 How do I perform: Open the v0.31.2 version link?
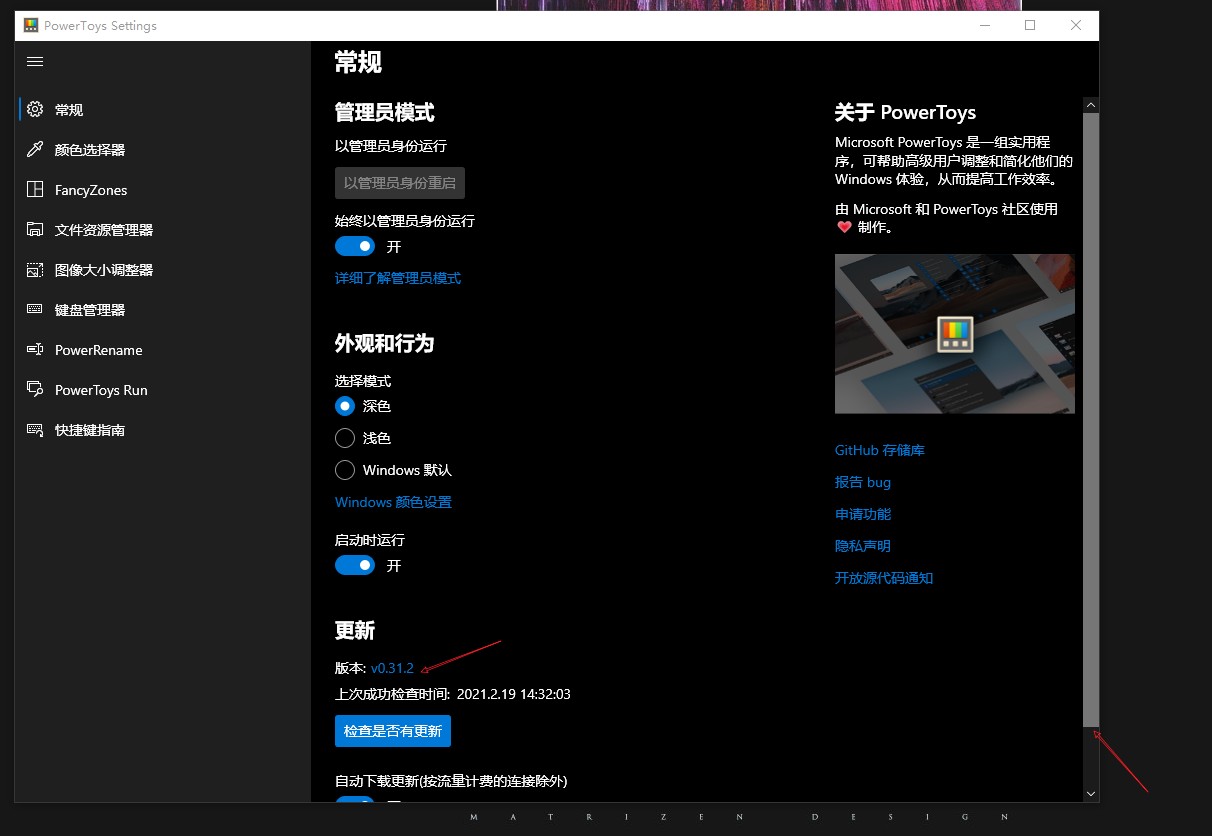click(x=392, y=668)
